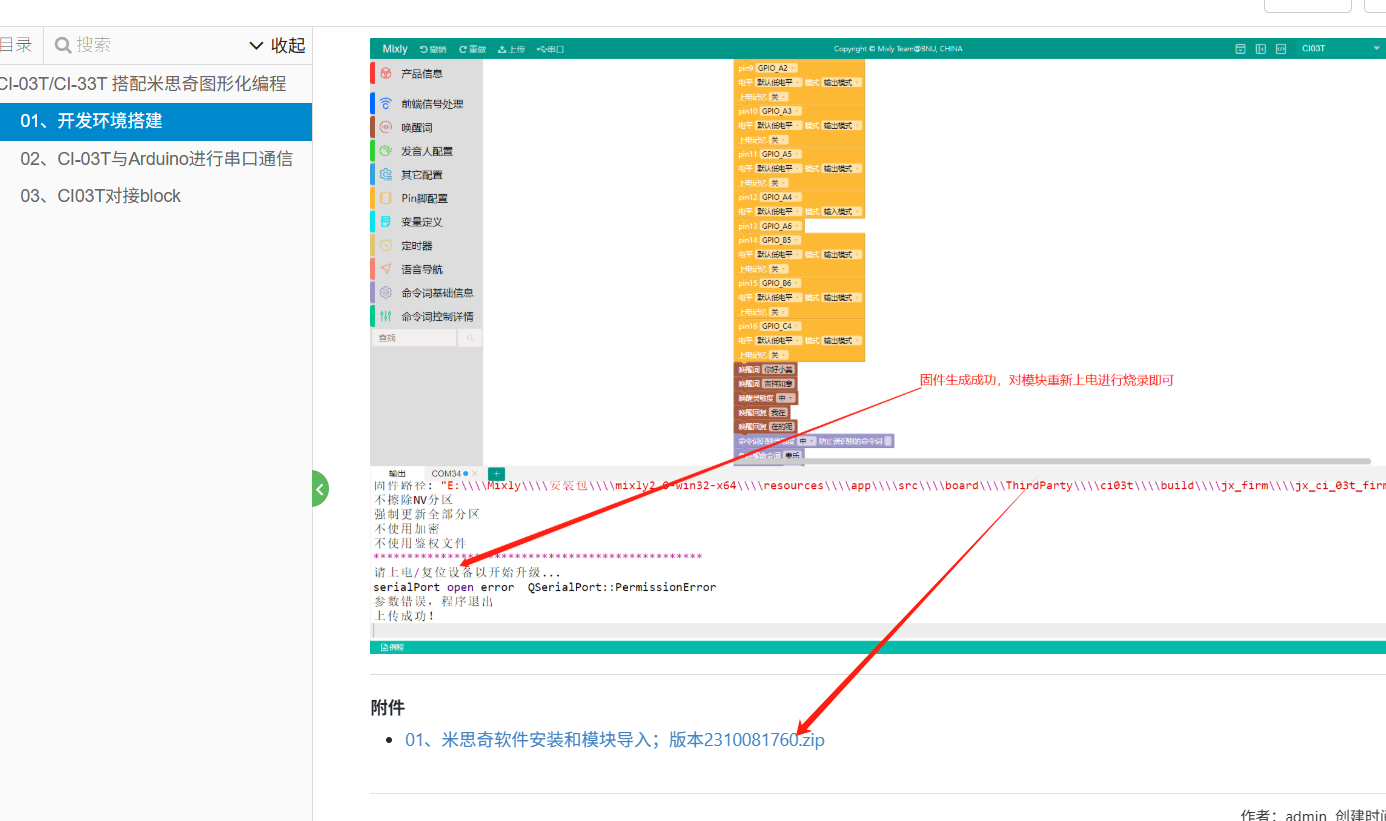Click the 串口 serial monitor icon
Viewport: 1386px width, 821px height.
[x=549, y=48]
